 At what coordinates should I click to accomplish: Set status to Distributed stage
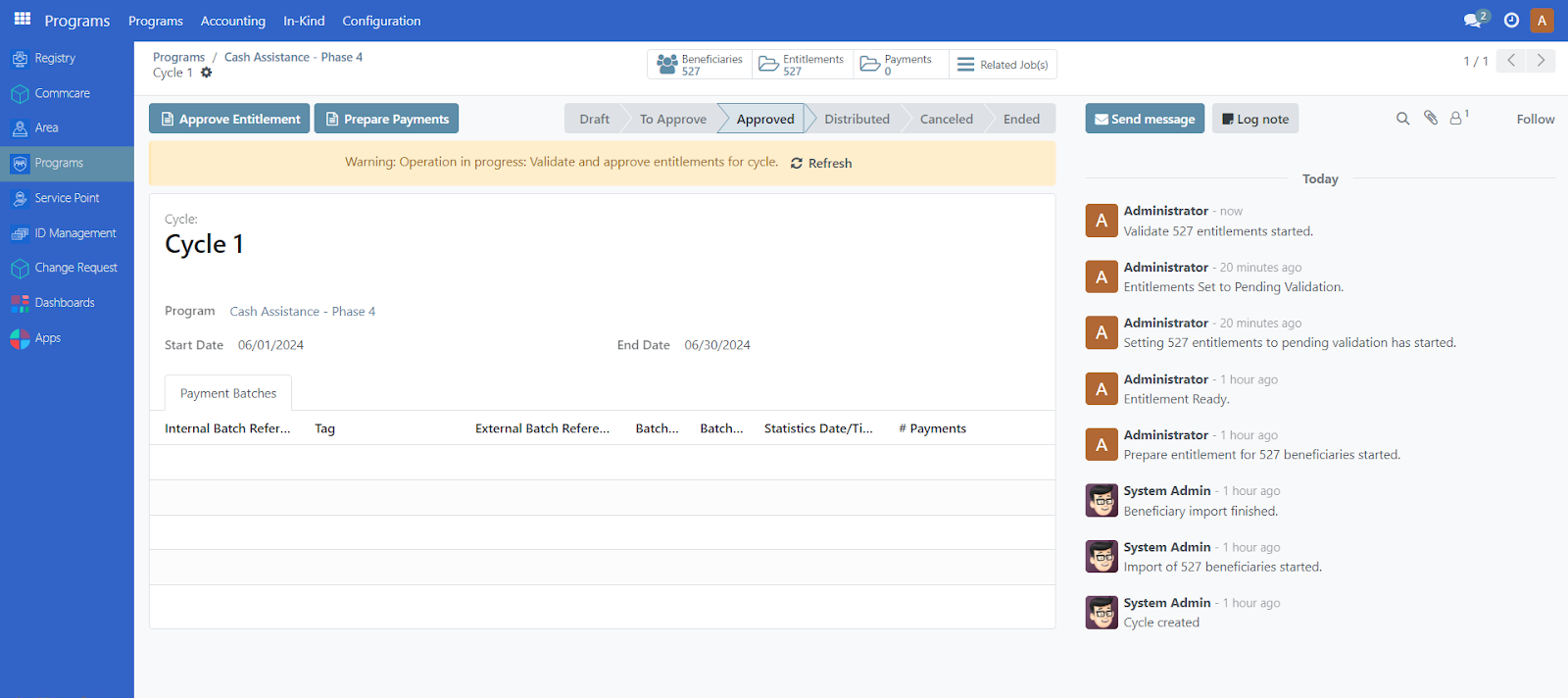click(857, 119)
